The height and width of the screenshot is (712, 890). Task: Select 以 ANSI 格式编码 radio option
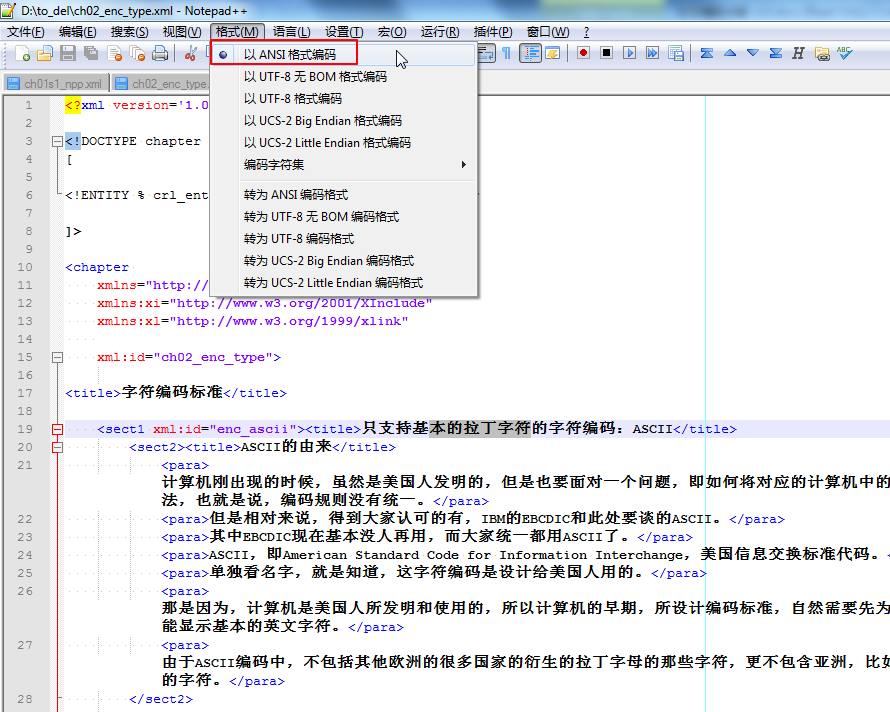tap(290, 55)
